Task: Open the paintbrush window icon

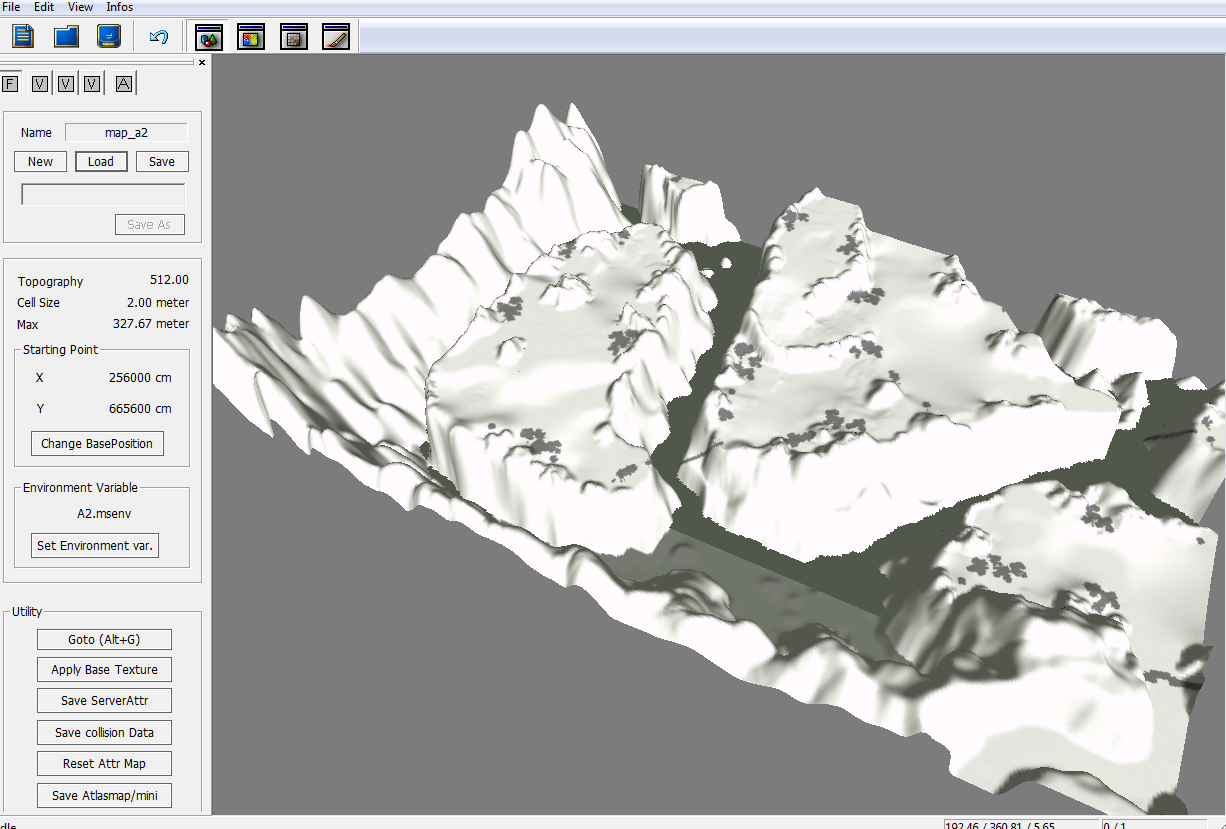Action: [x=336, y=38]
